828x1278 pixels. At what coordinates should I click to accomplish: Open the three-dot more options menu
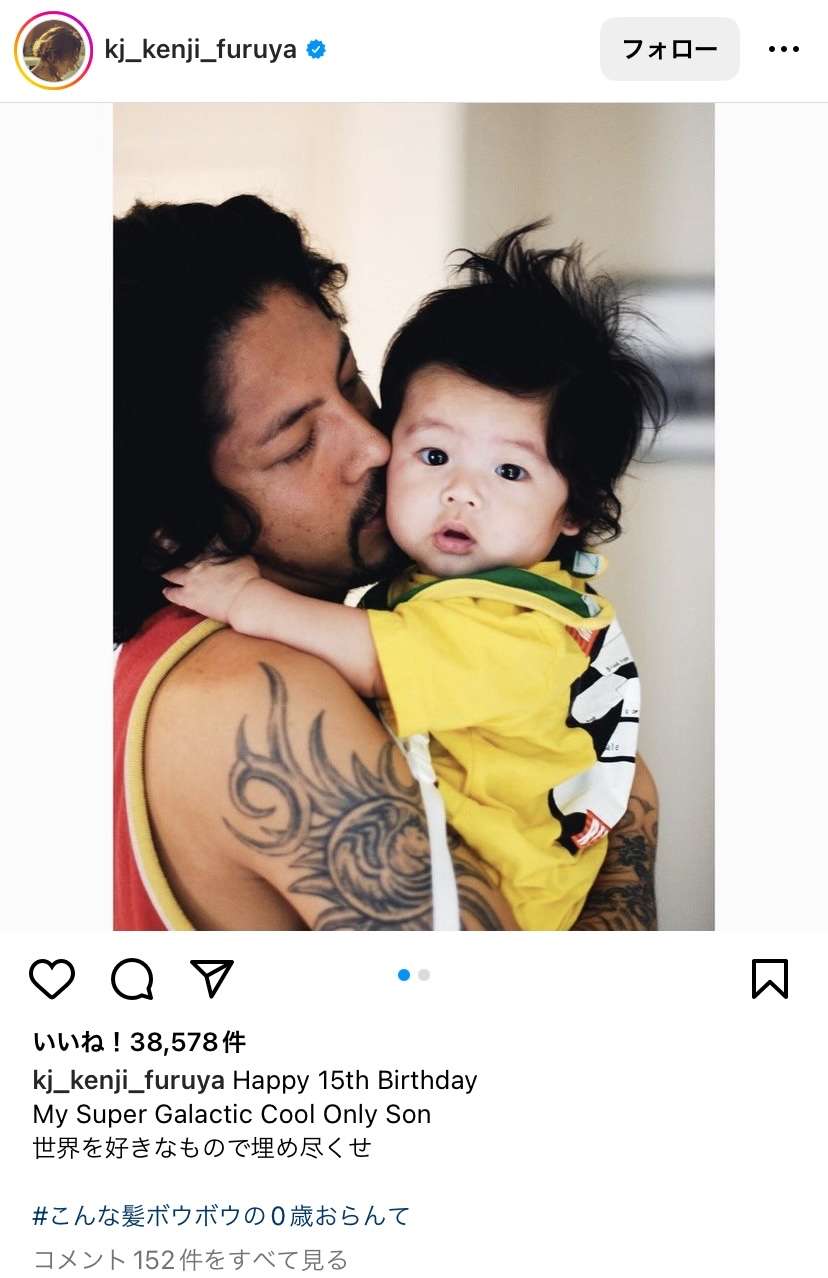click(784, 49)
